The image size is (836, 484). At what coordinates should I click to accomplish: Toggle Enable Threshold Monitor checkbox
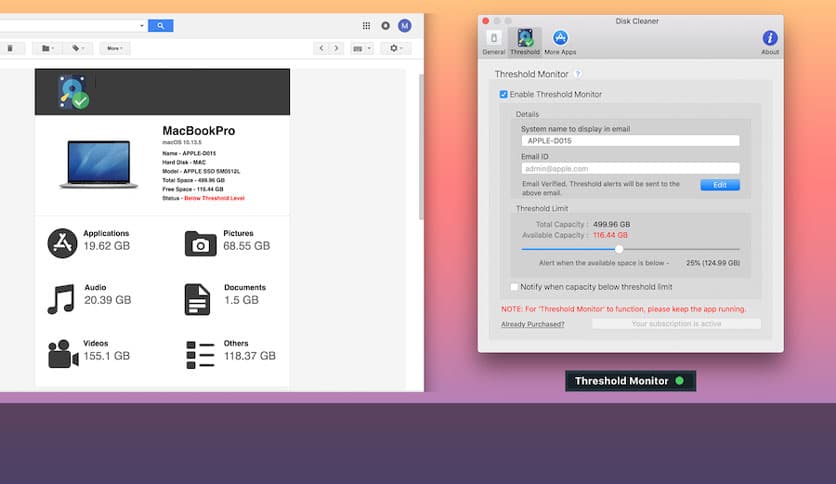point(503,94)
